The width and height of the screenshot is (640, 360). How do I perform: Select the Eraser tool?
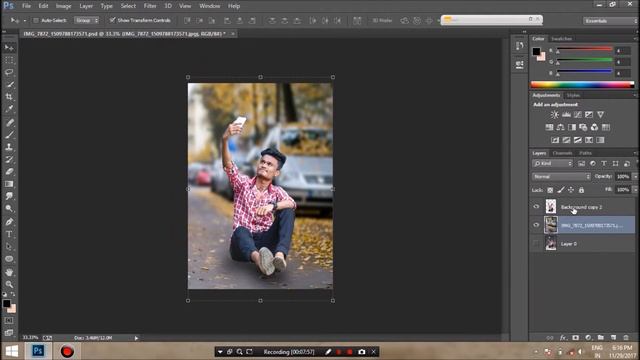(x=9, y=171)
